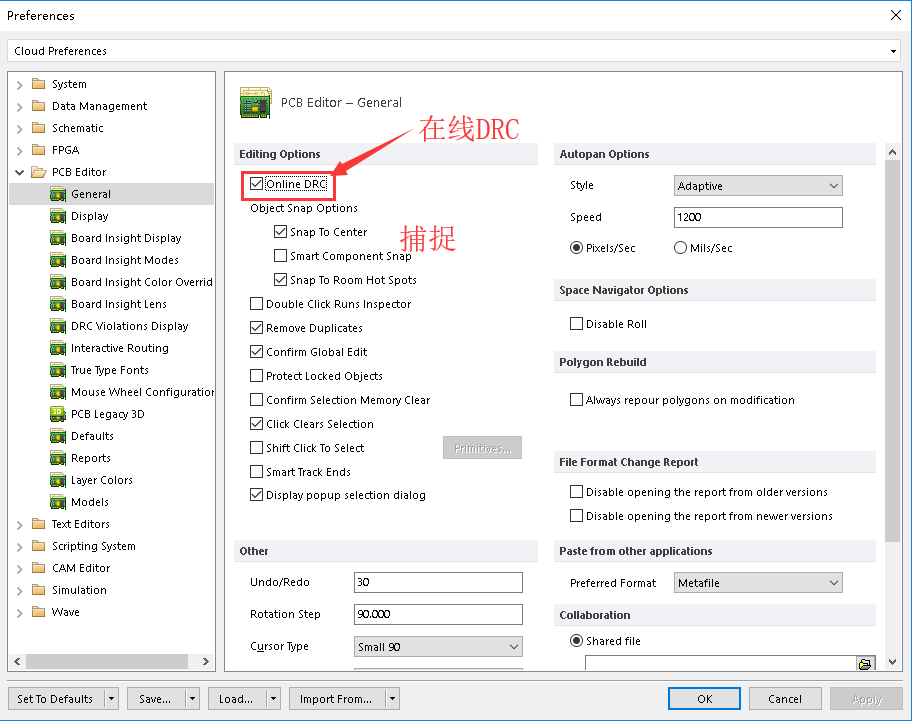This screenshot has width=912, height=721.
Task: Expand the Scripting System node
Action: click(x=19, y=547)
